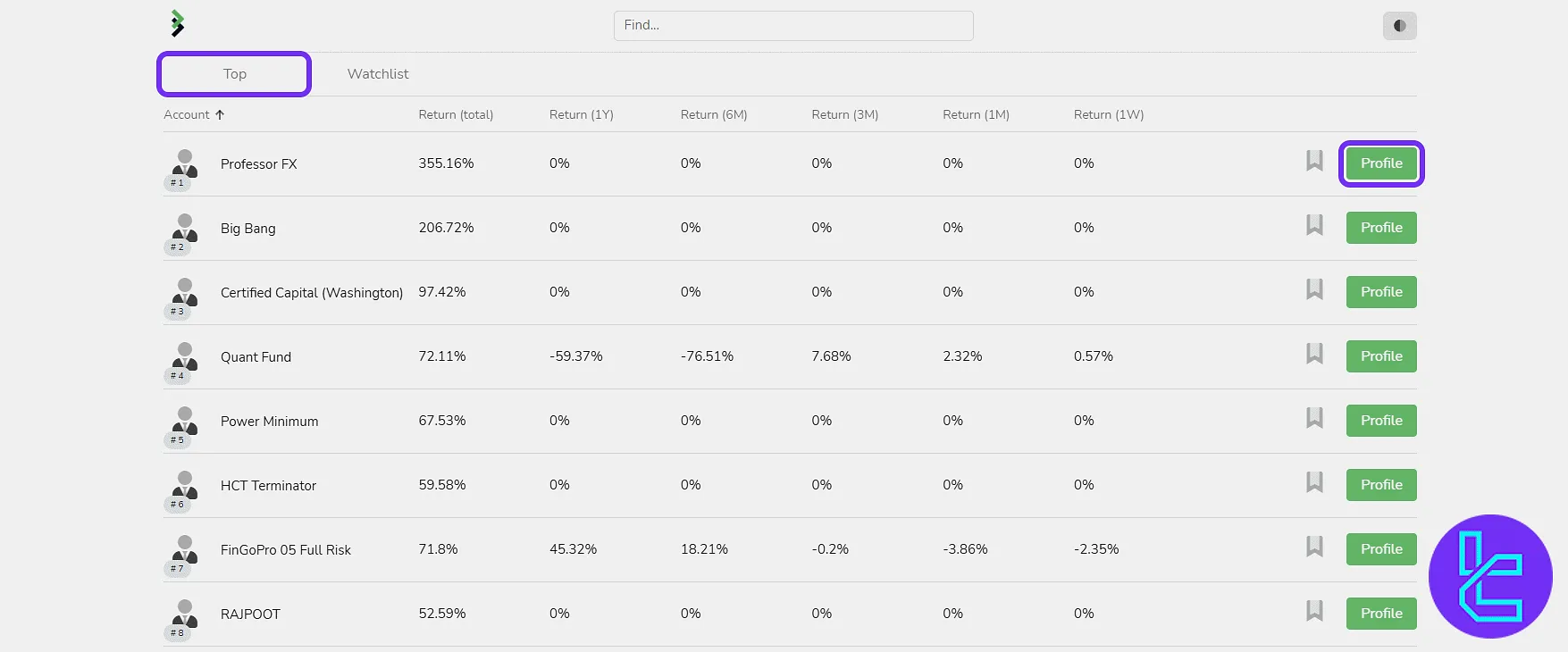The height and width of the screenshot is (652, 1568).
Task: Click the green arrow logo icon
Action: point(178,24)
